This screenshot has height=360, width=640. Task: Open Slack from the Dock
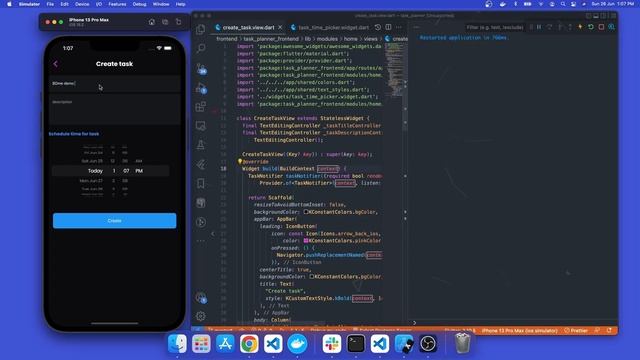pyautogui.click(x=331, y=344)
